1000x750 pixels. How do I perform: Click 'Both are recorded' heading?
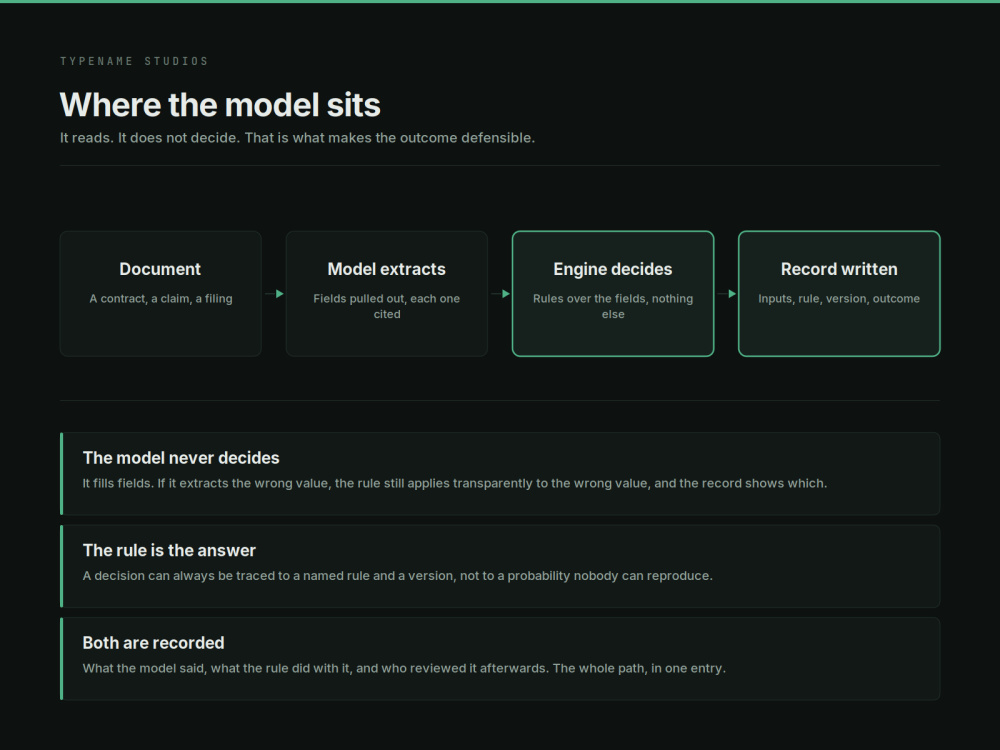pyautogui.click(x=153, y=643)
